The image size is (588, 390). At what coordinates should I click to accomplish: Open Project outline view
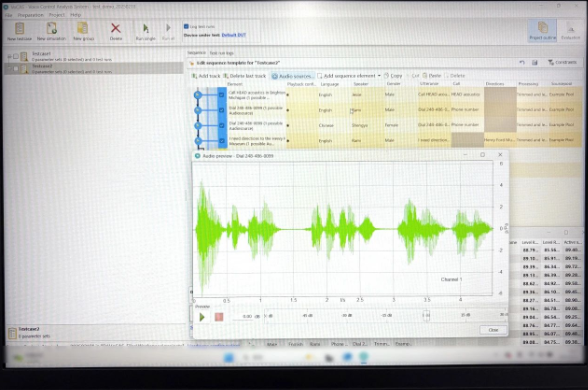click(542, 31)
